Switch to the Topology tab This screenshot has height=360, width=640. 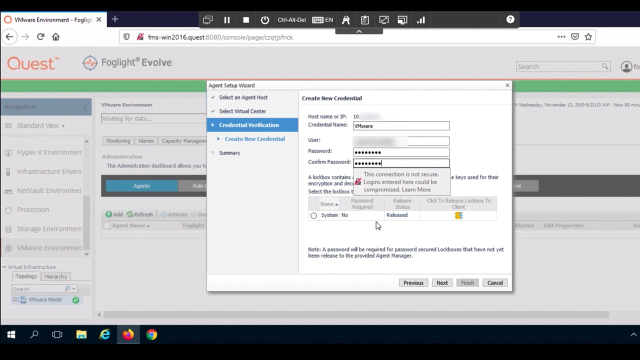pos(26,276)
